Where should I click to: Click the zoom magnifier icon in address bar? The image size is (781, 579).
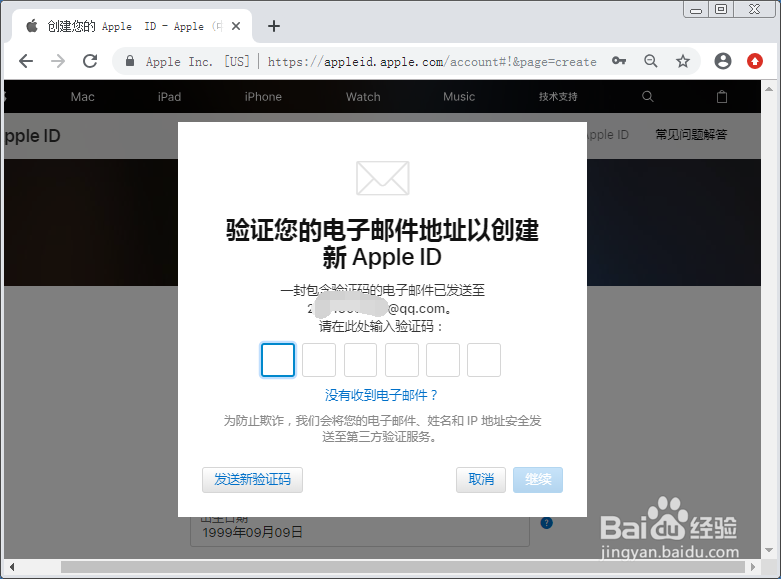tap(651, 61)
